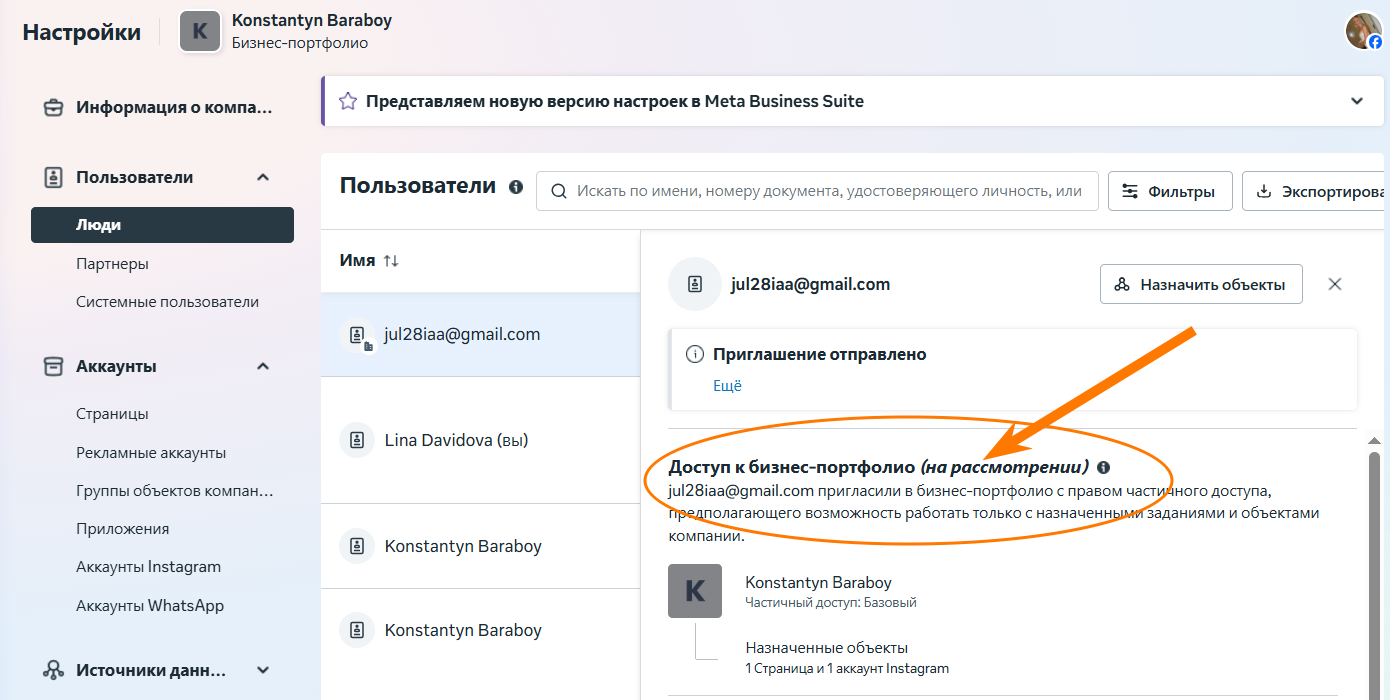The height and width of the screenshot is (700, 1390).
Task: Click the Имя column header
Action: [x=357, y=261]
